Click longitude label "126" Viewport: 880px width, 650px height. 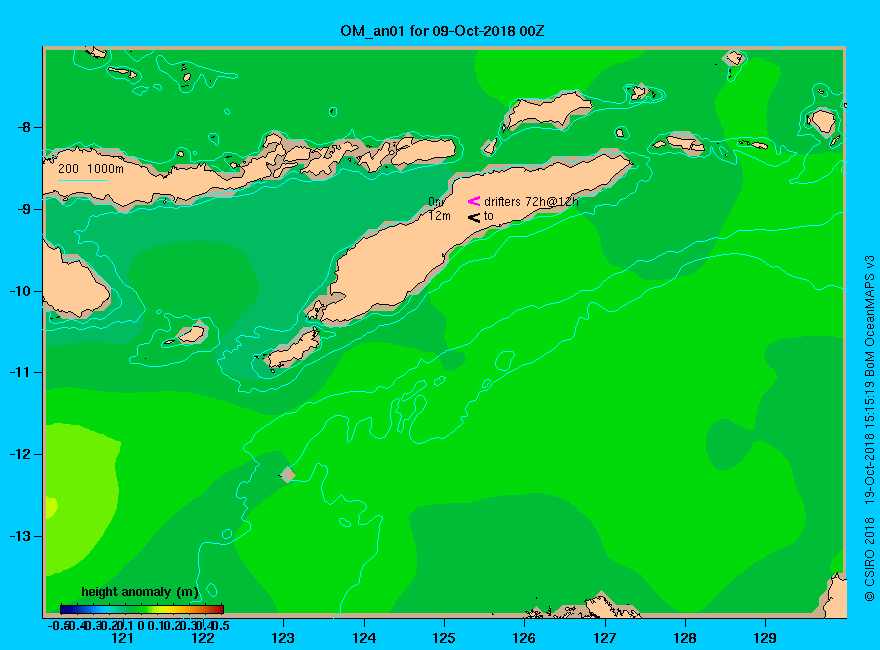(524, 638)
